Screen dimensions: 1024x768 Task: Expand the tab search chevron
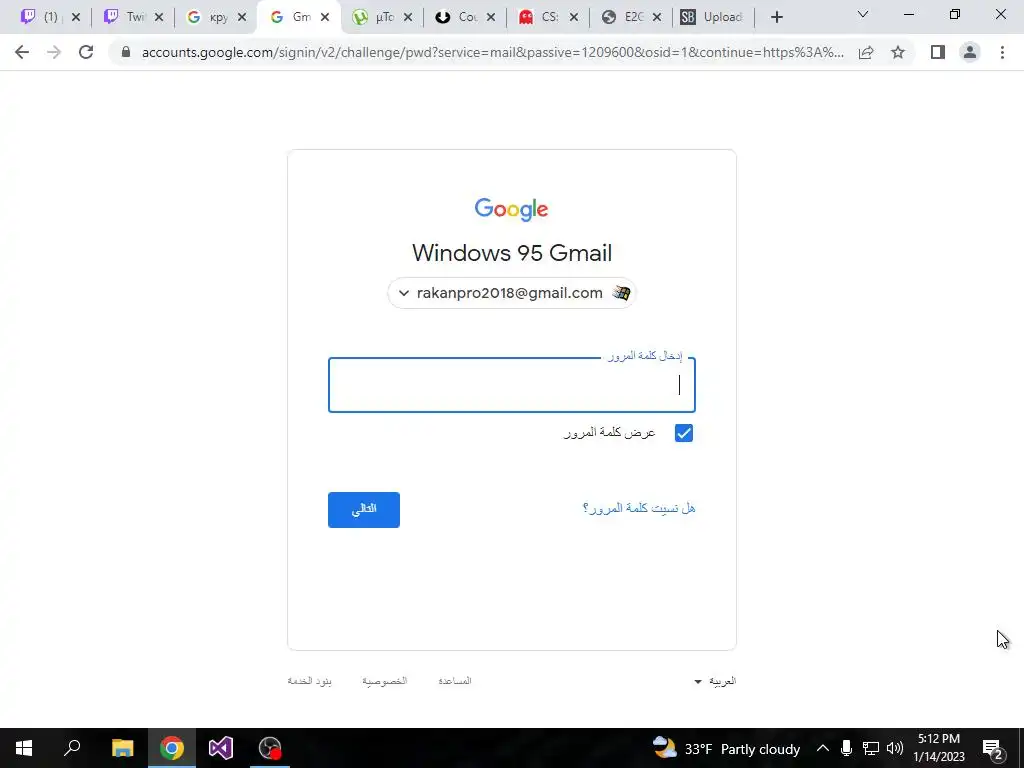coord(863,14)
